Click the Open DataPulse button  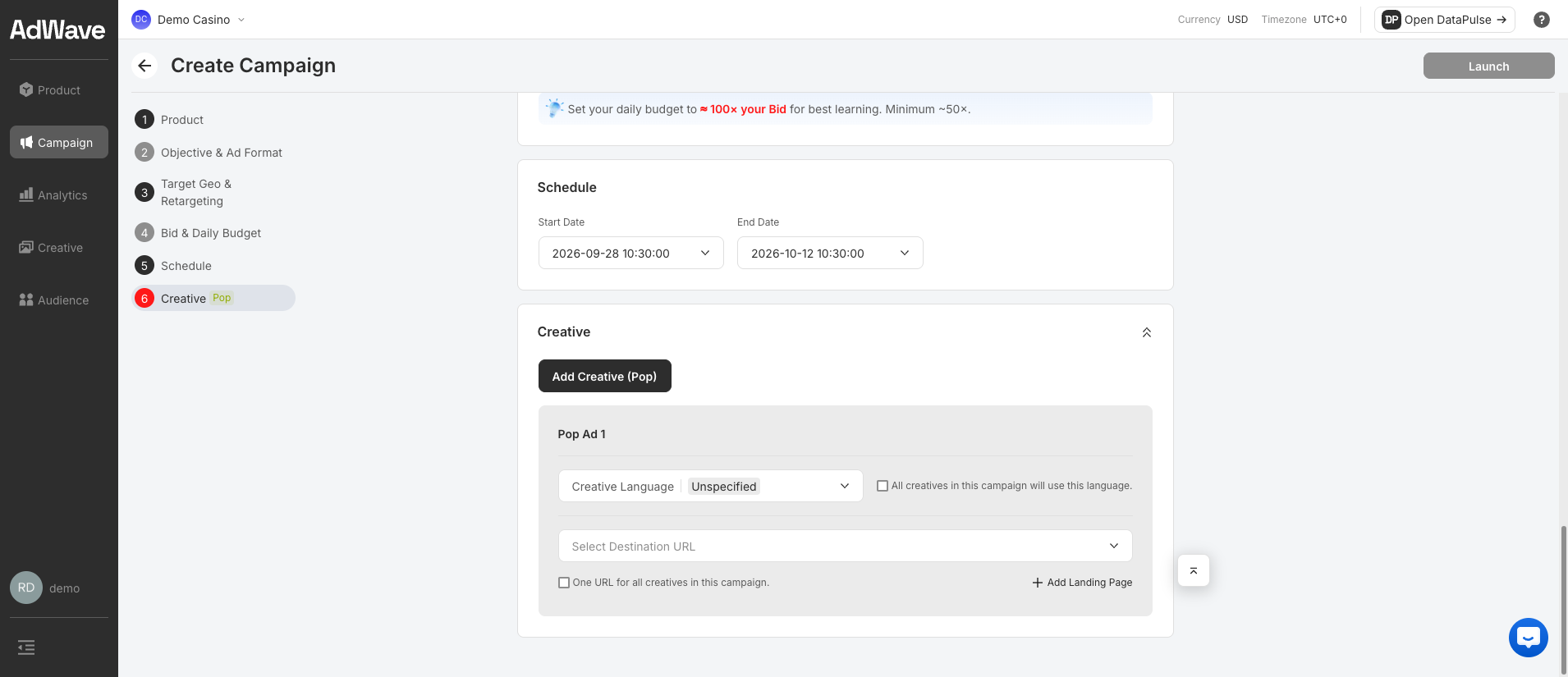1444,19
